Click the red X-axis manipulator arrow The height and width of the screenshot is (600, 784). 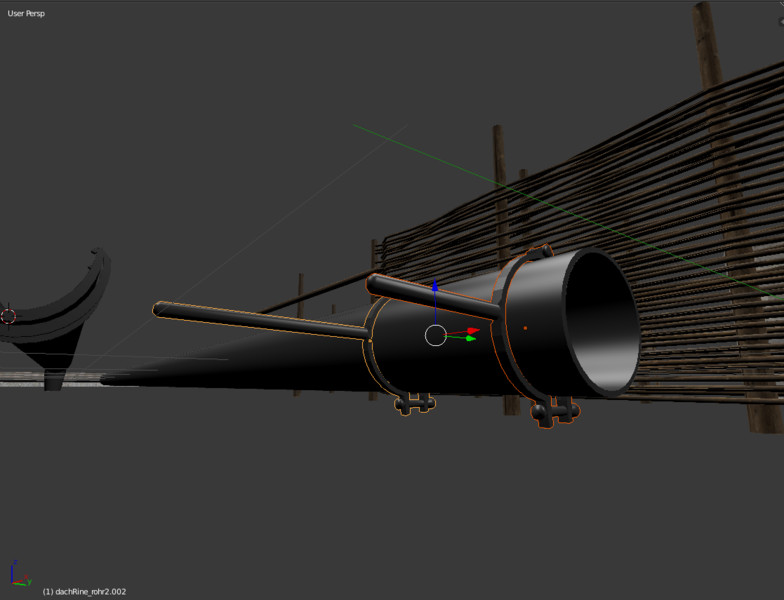pyautogui.click(x=473, y=331)
